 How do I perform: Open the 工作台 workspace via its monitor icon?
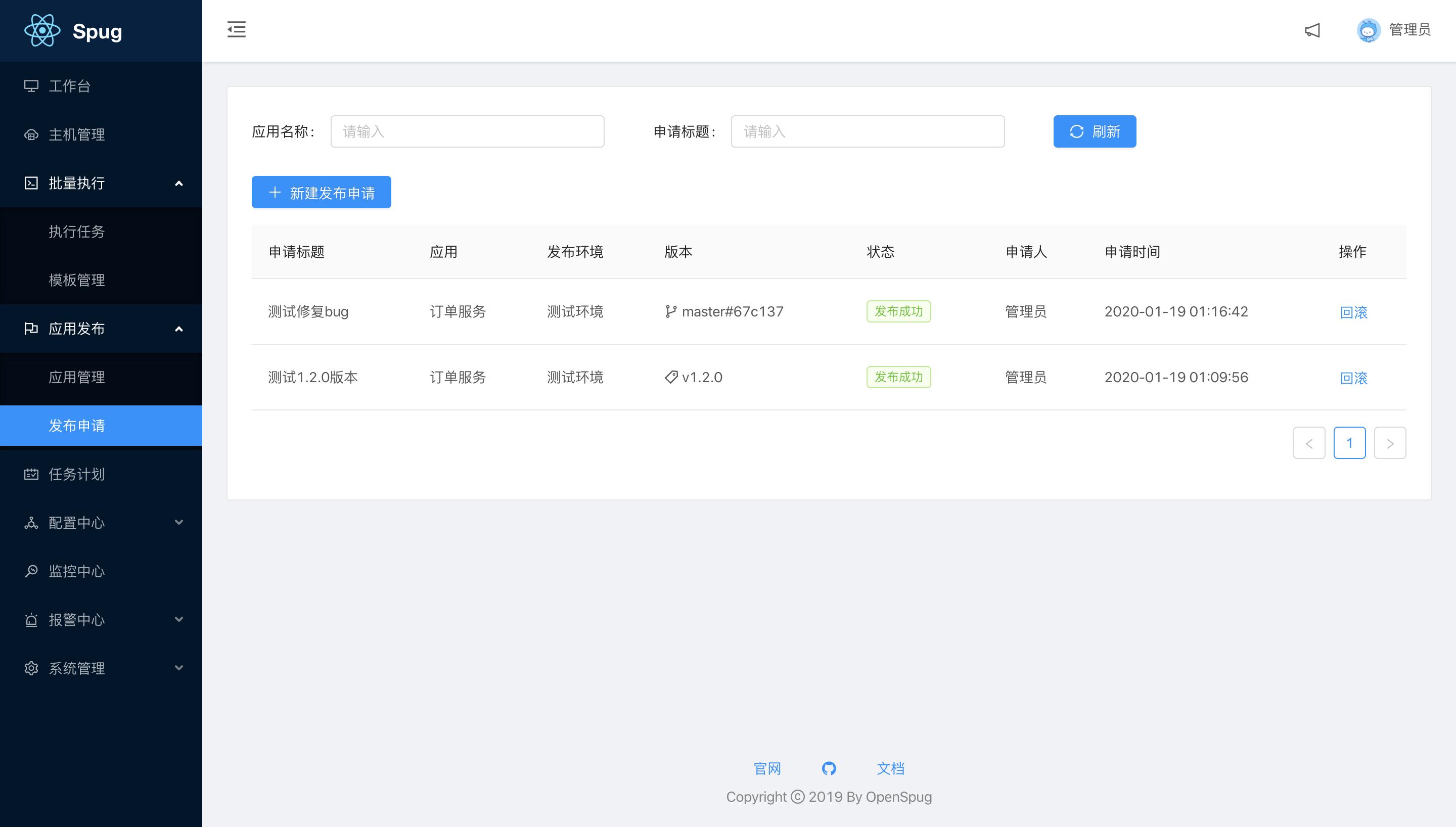[x=31, y=86]
